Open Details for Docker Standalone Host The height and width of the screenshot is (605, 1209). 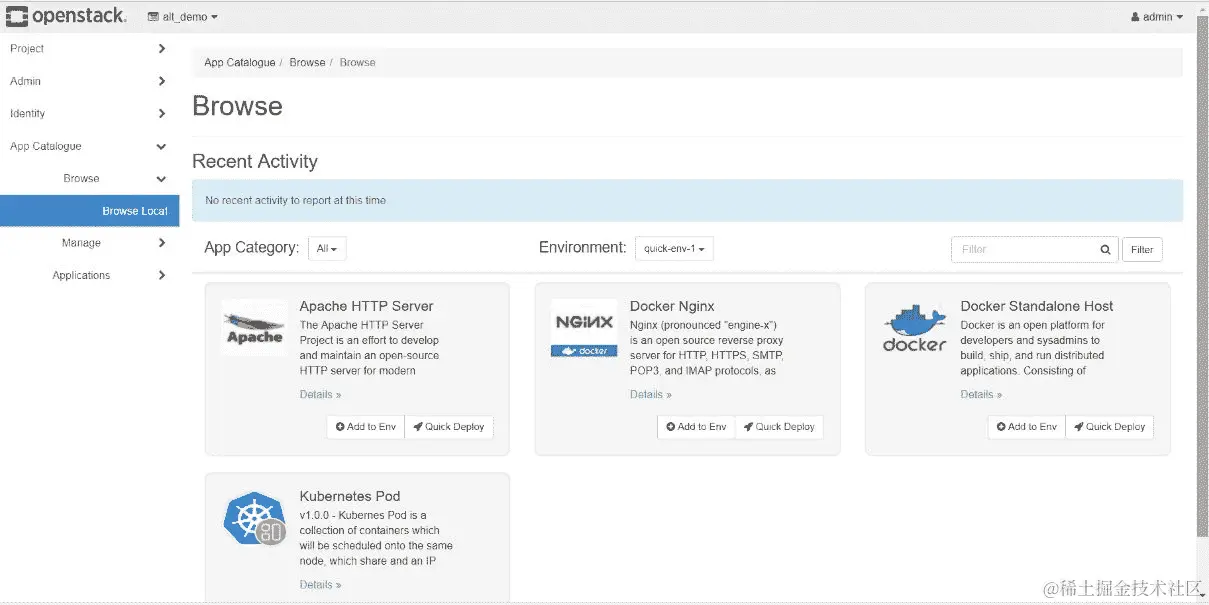tap(981, 395)
